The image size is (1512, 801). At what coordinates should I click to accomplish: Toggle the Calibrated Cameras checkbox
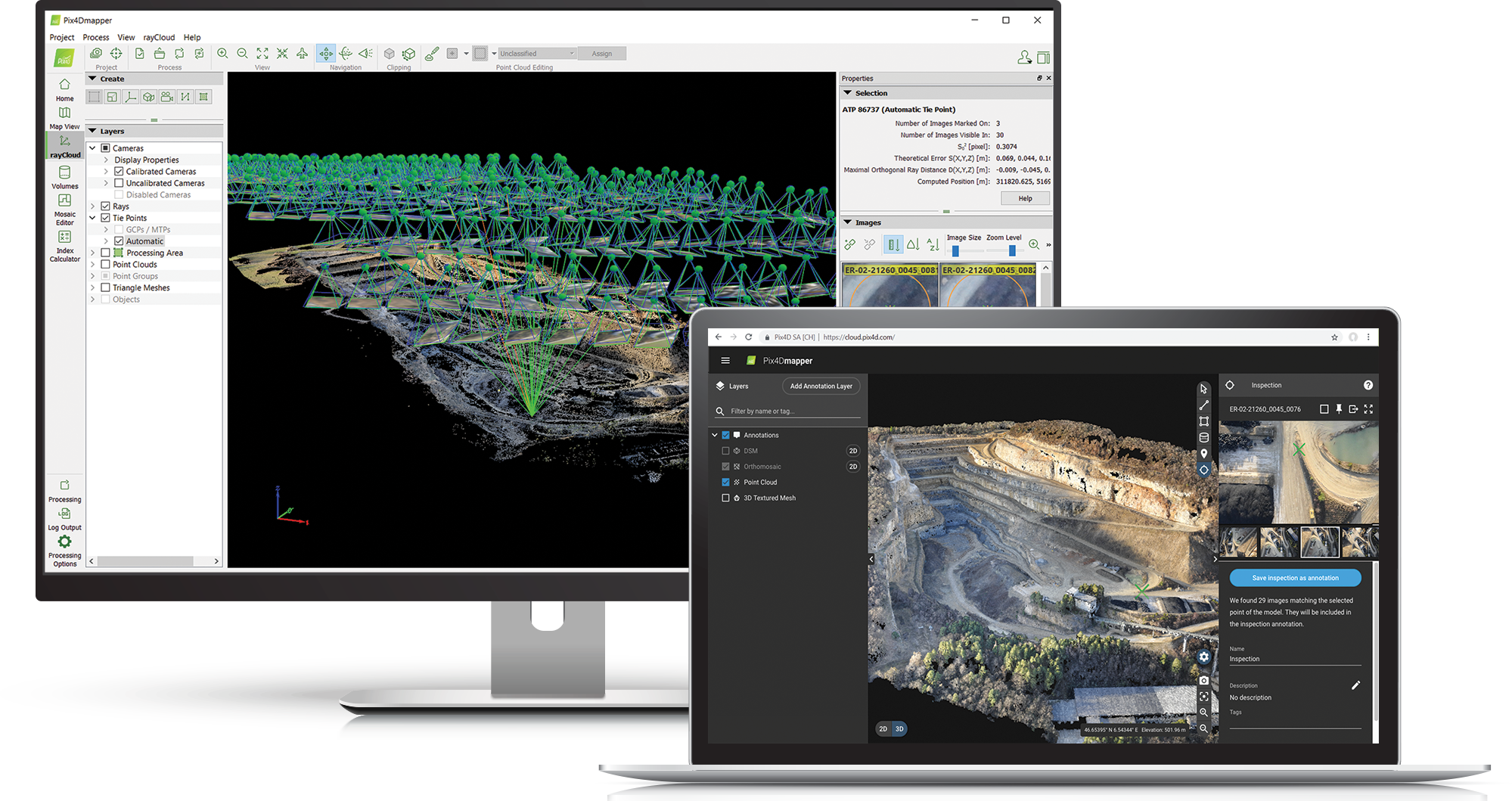[x=119, y=172]
